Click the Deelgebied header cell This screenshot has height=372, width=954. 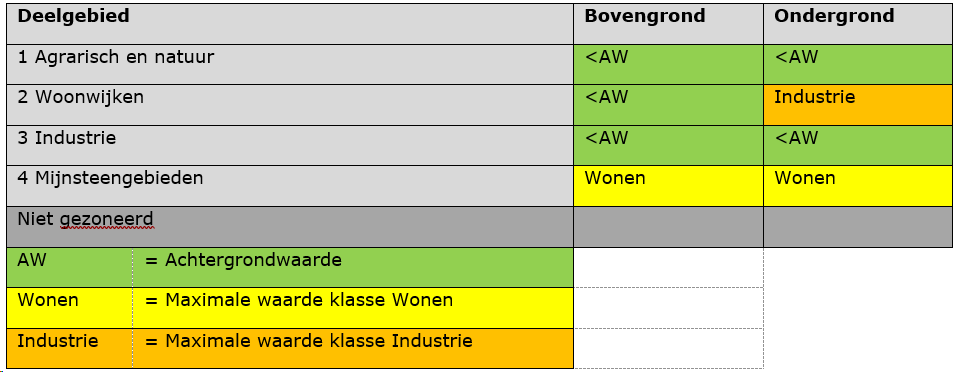click(x=290, y=24)
